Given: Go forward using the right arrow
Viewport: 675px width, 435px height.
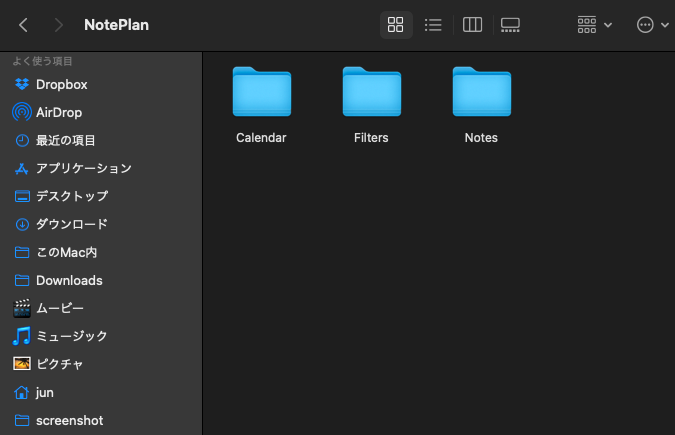Looking at the screenshot, I should (59, 25).
